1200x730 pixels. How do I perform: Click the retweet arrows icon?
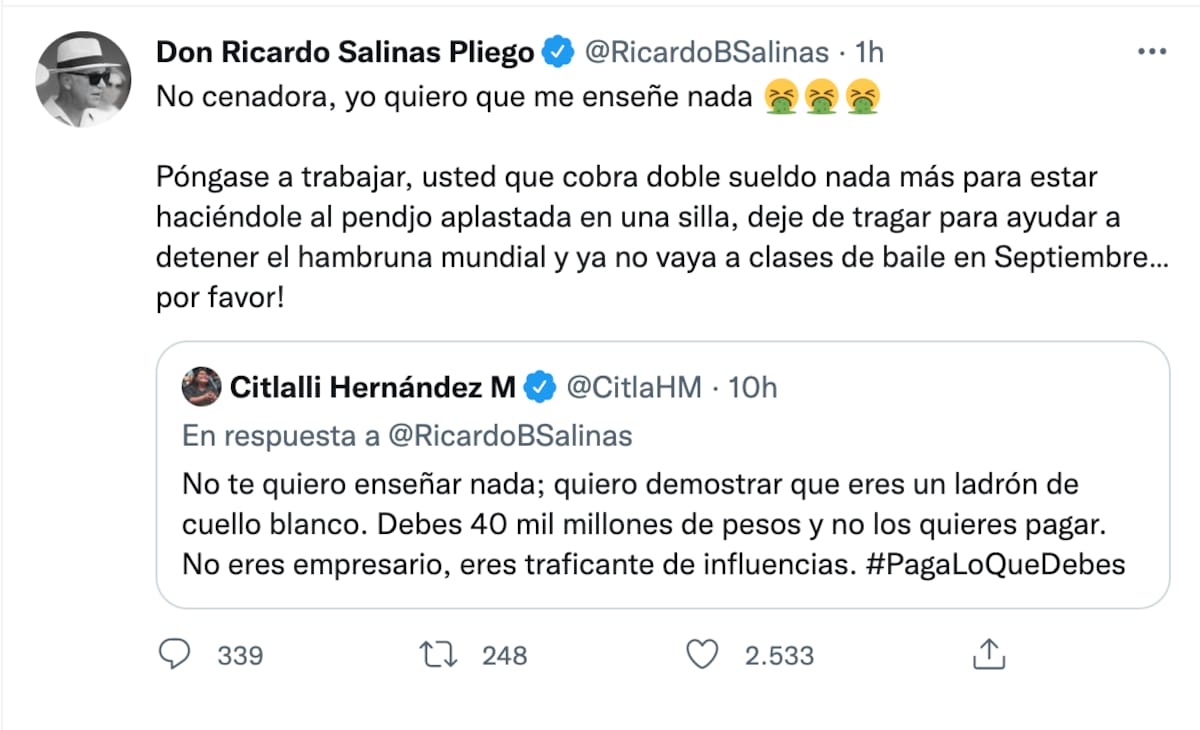(440, 654)
